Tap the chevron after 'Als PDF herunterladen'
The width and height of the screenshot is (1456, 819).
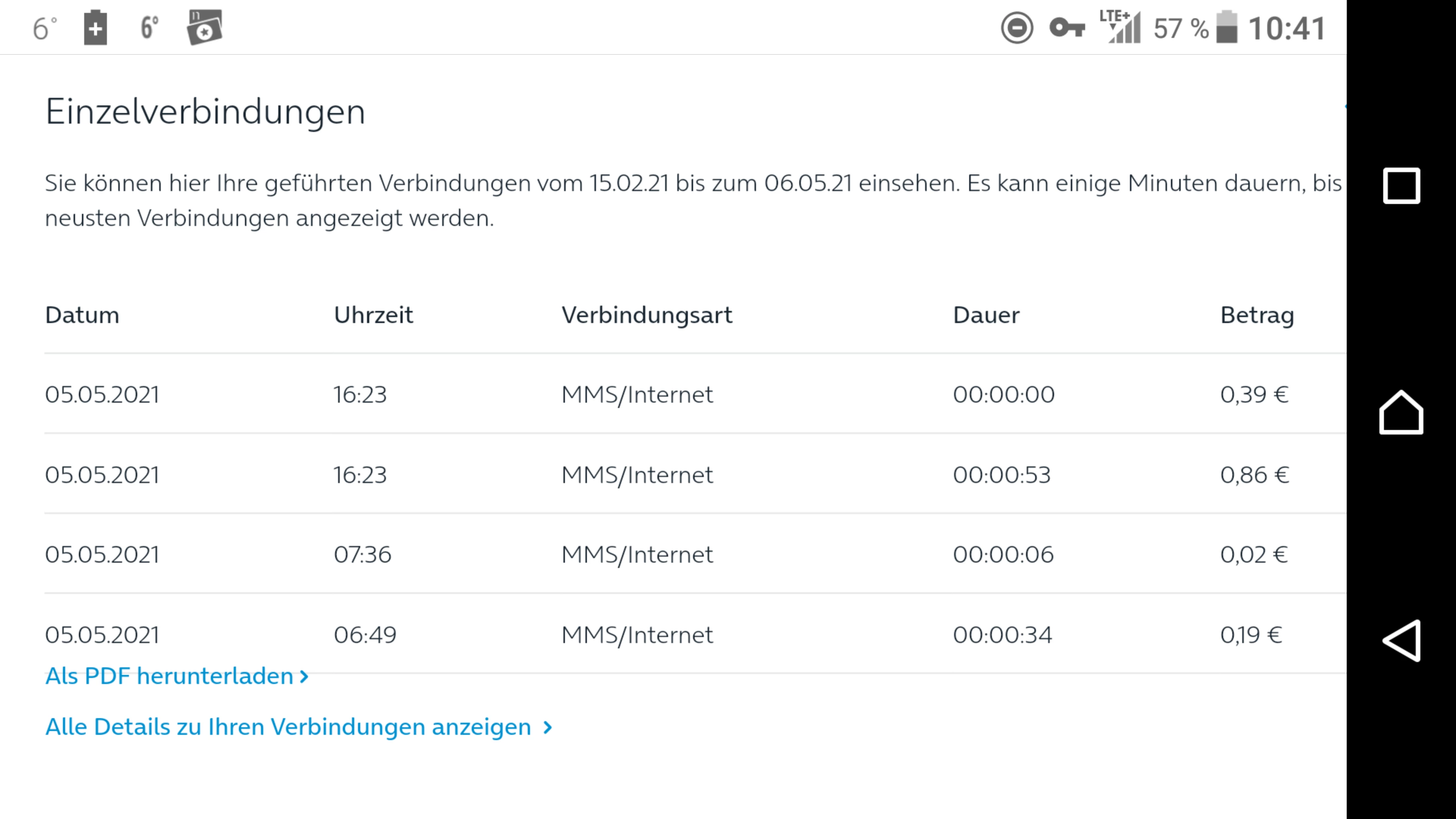(x=304, y=676)
